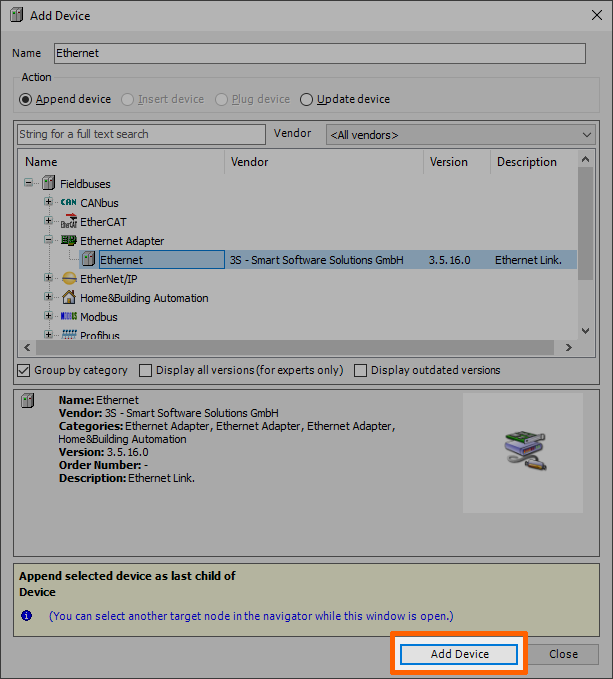613x679 pixels.
Task: Click the CANbus fieldbus icon
Action: (68, 203)
